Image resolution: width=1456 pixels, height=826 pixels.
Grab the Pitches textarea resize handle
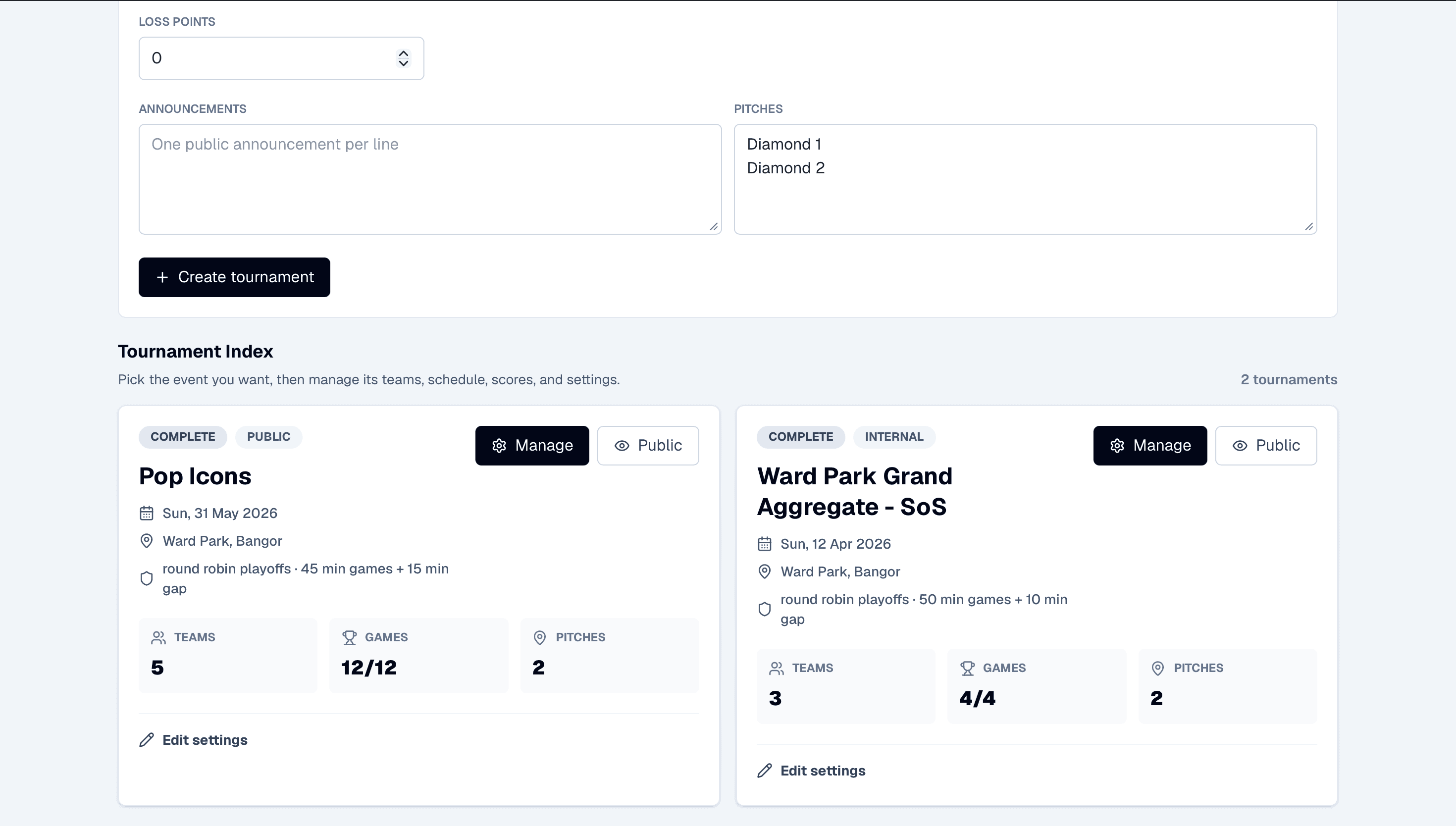point(1308,226)
